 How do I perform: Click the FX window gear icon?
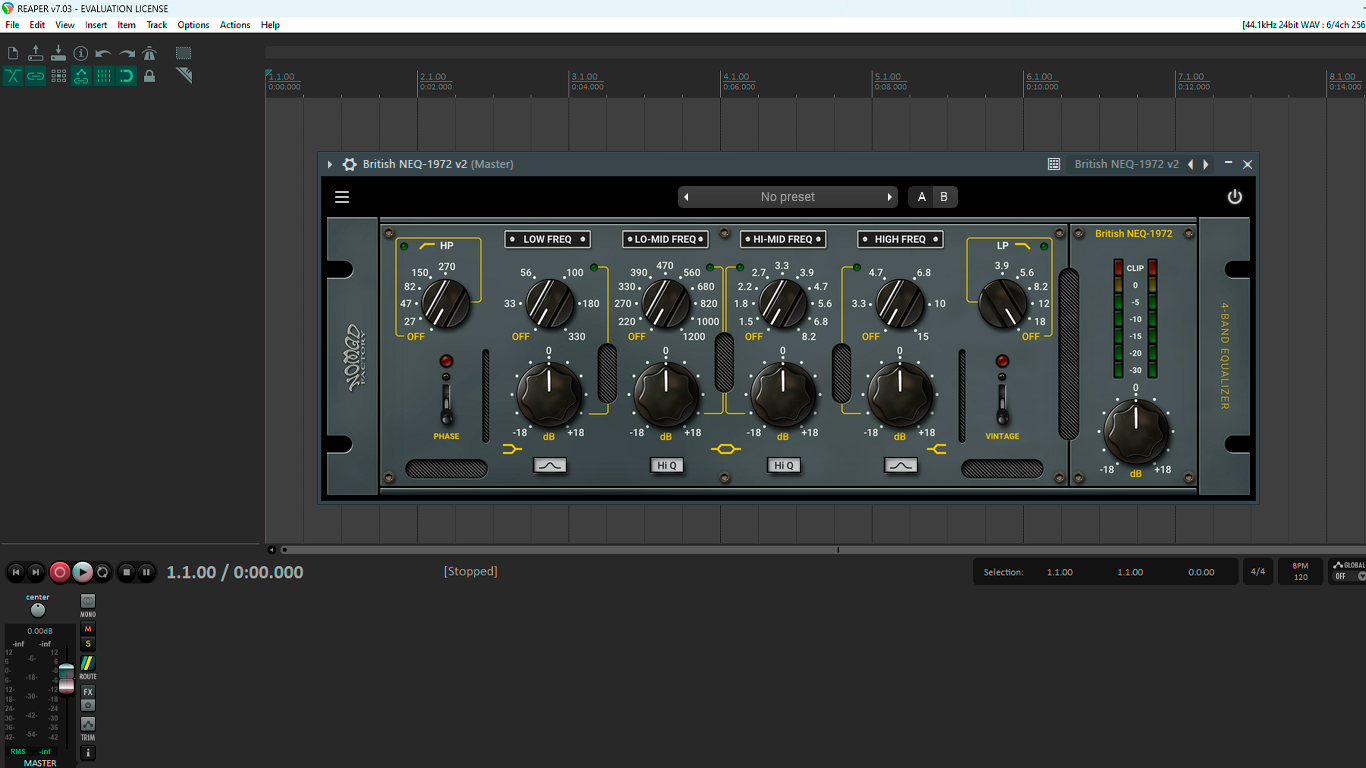349,164
